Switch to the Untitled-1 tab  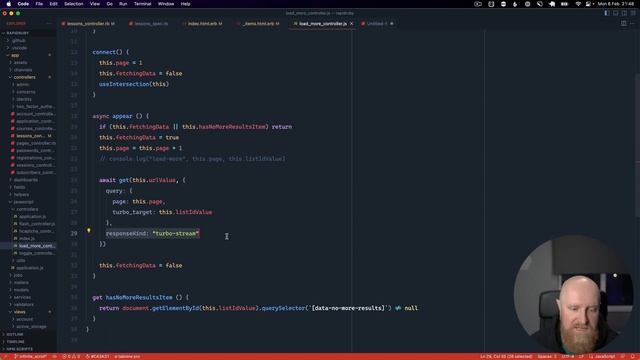[376, 24]
